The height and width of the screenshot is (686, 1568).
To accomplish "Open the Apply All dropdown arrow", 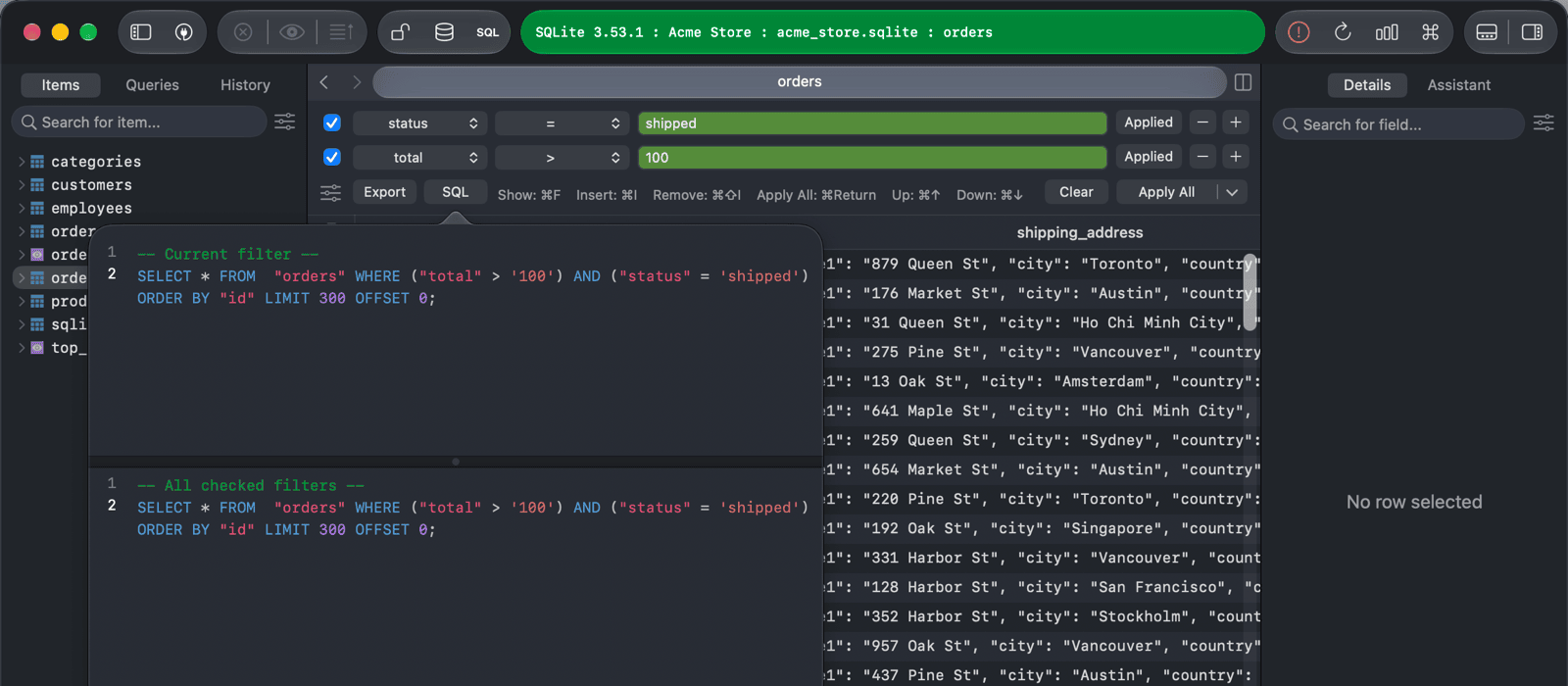I will [x=1233, y=192].
